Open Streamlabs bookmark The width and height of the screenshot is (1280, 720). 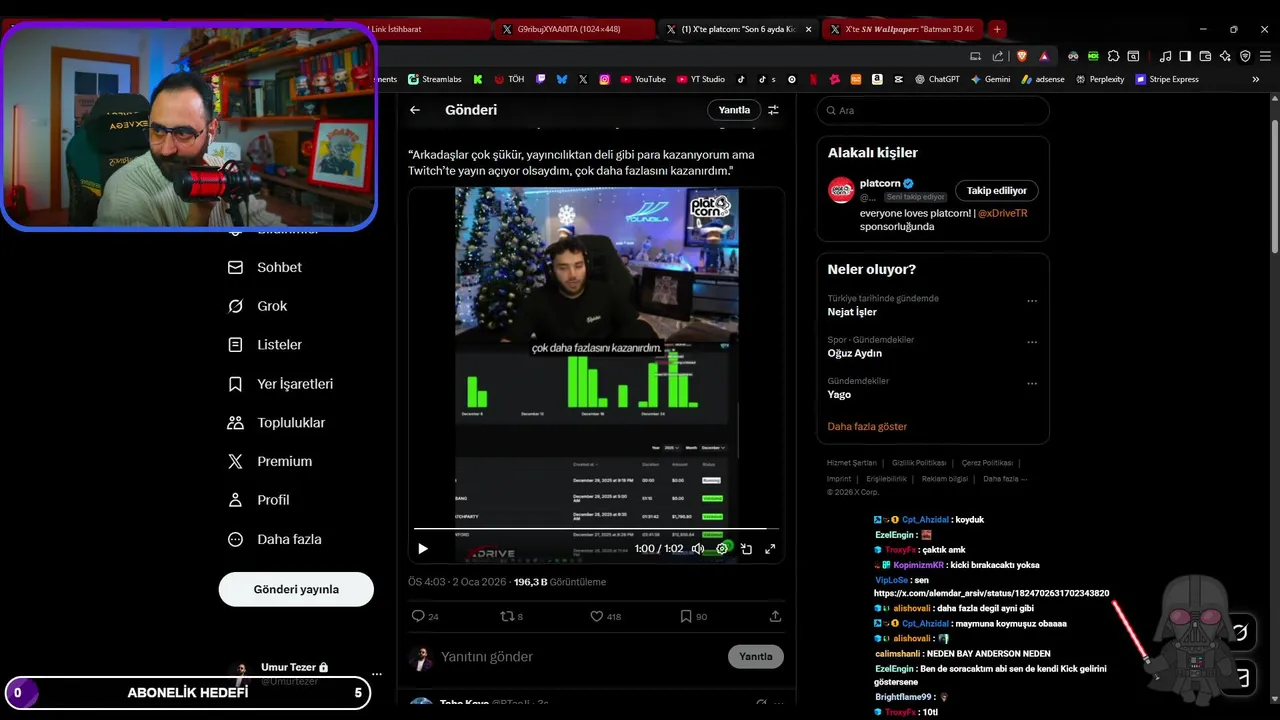click(434, 79)
